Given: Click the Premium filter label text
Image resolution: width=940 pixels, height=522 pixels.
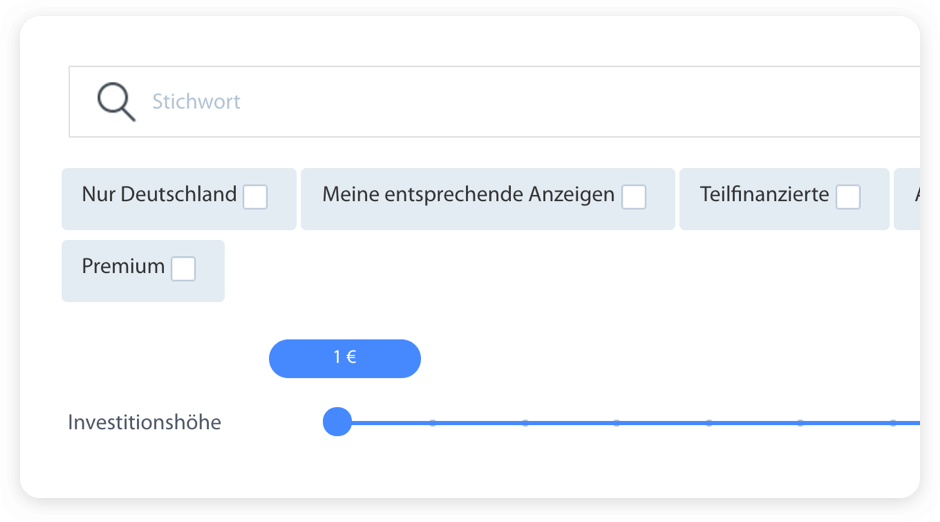Looking at the screenshot, I should click(123, 266).
